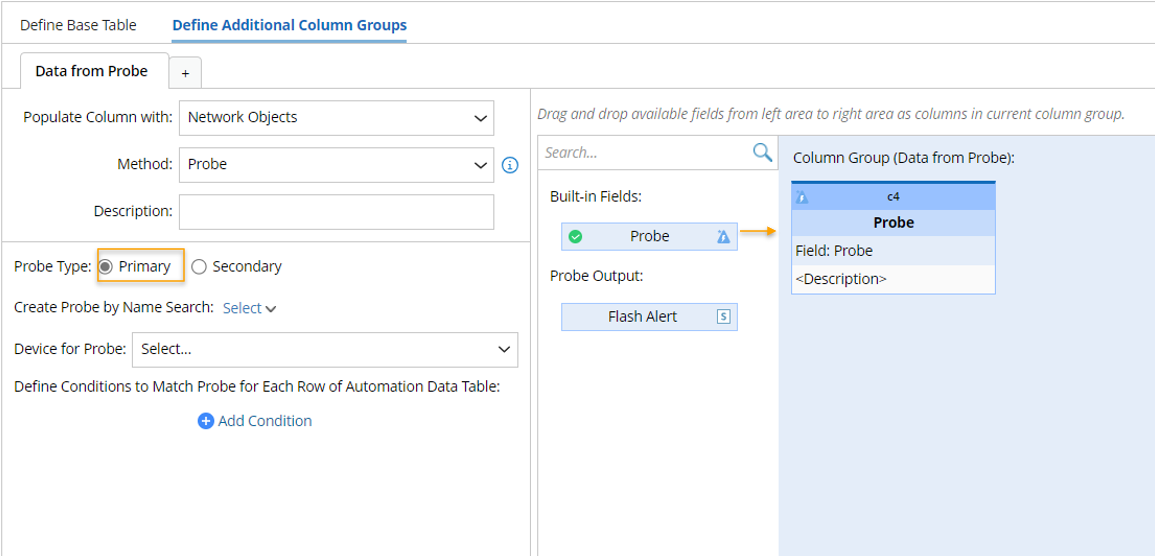The height and width of the screenshot is (556, 1155).
Task: Click blue plus icon for Add Condition
Action: 206,421
